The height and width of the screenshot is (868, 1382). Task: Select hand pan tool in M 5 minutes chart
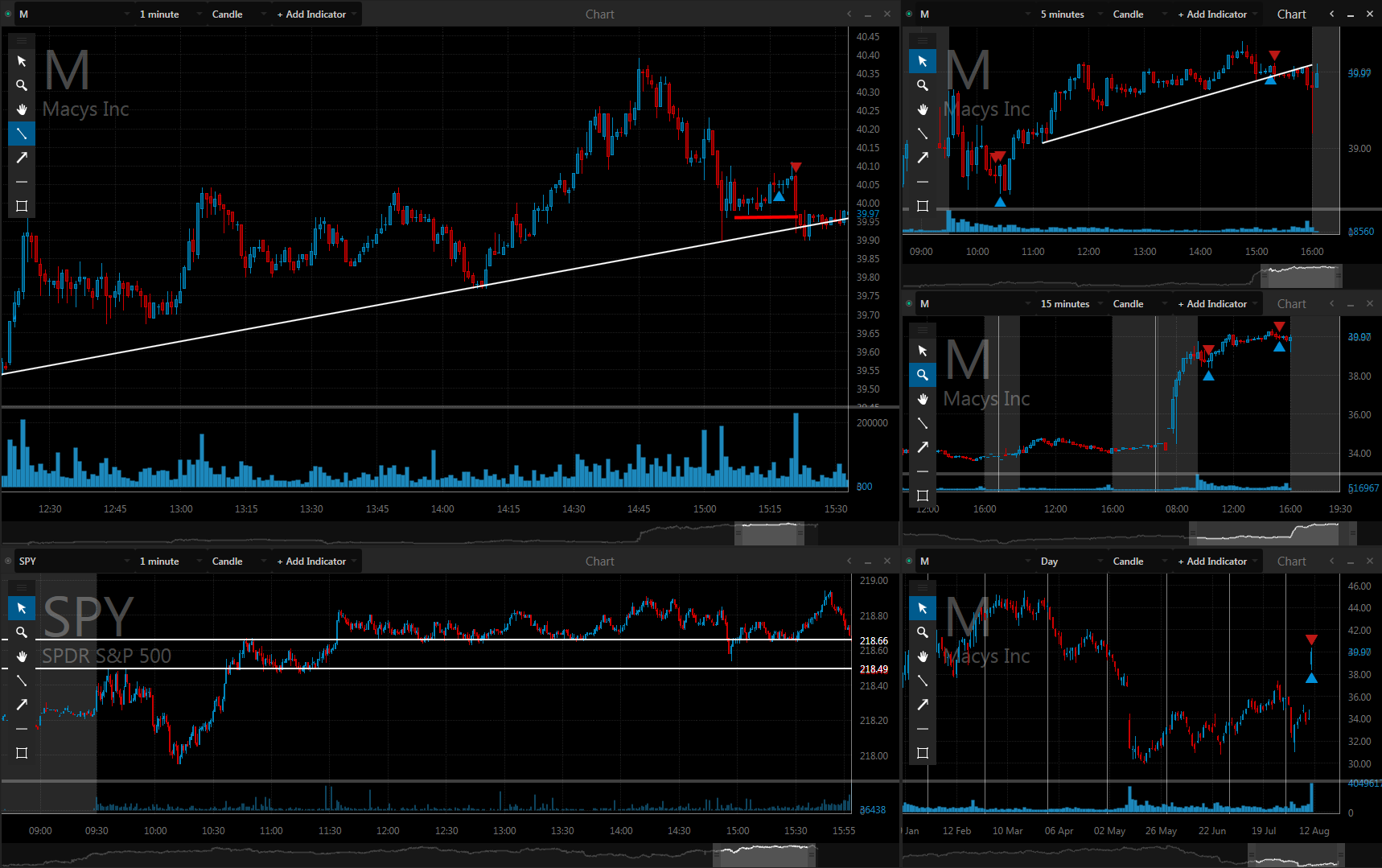tap(923, 109)
